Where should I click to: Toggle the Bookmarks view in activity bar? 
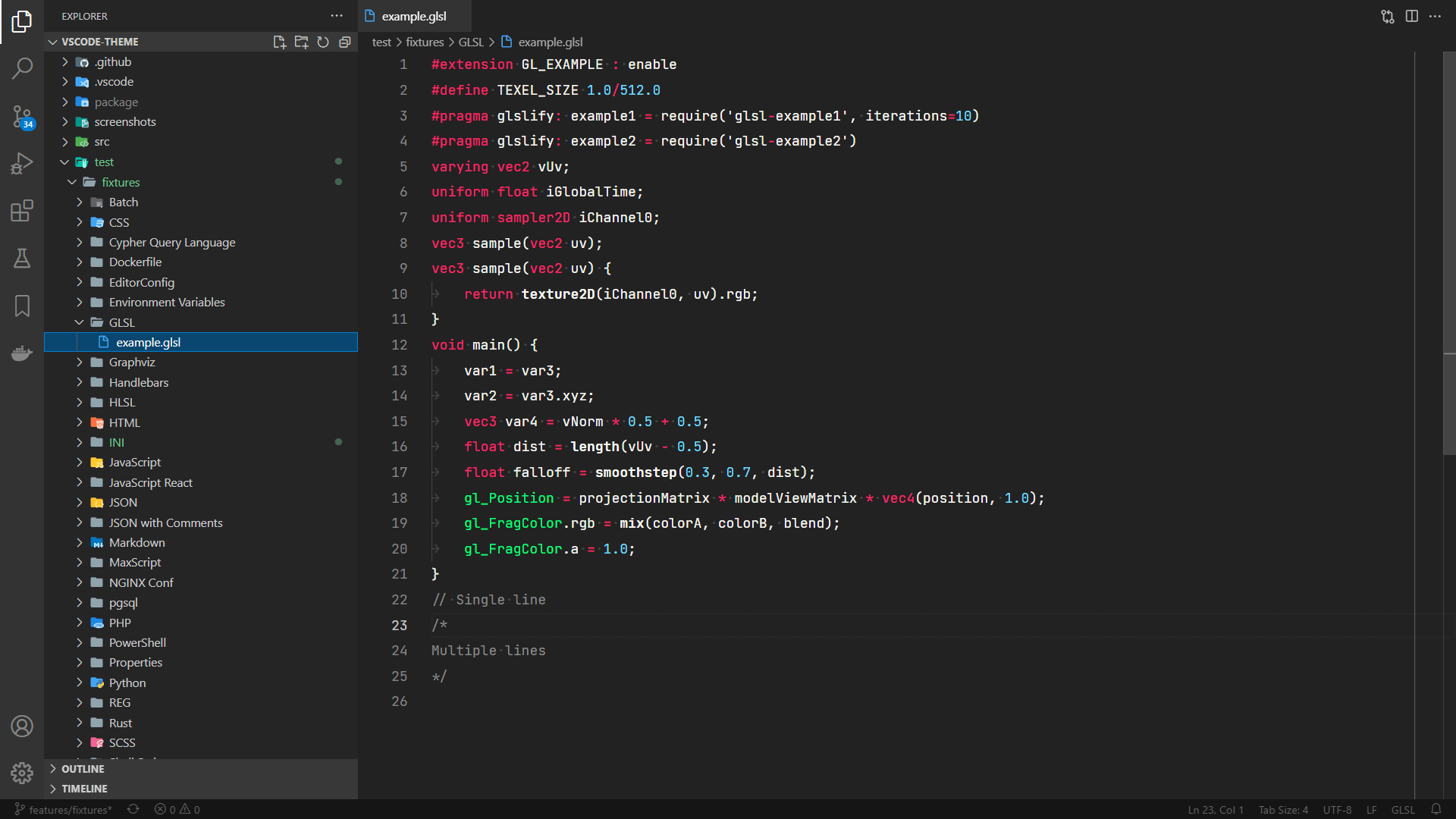click(22, 306)
